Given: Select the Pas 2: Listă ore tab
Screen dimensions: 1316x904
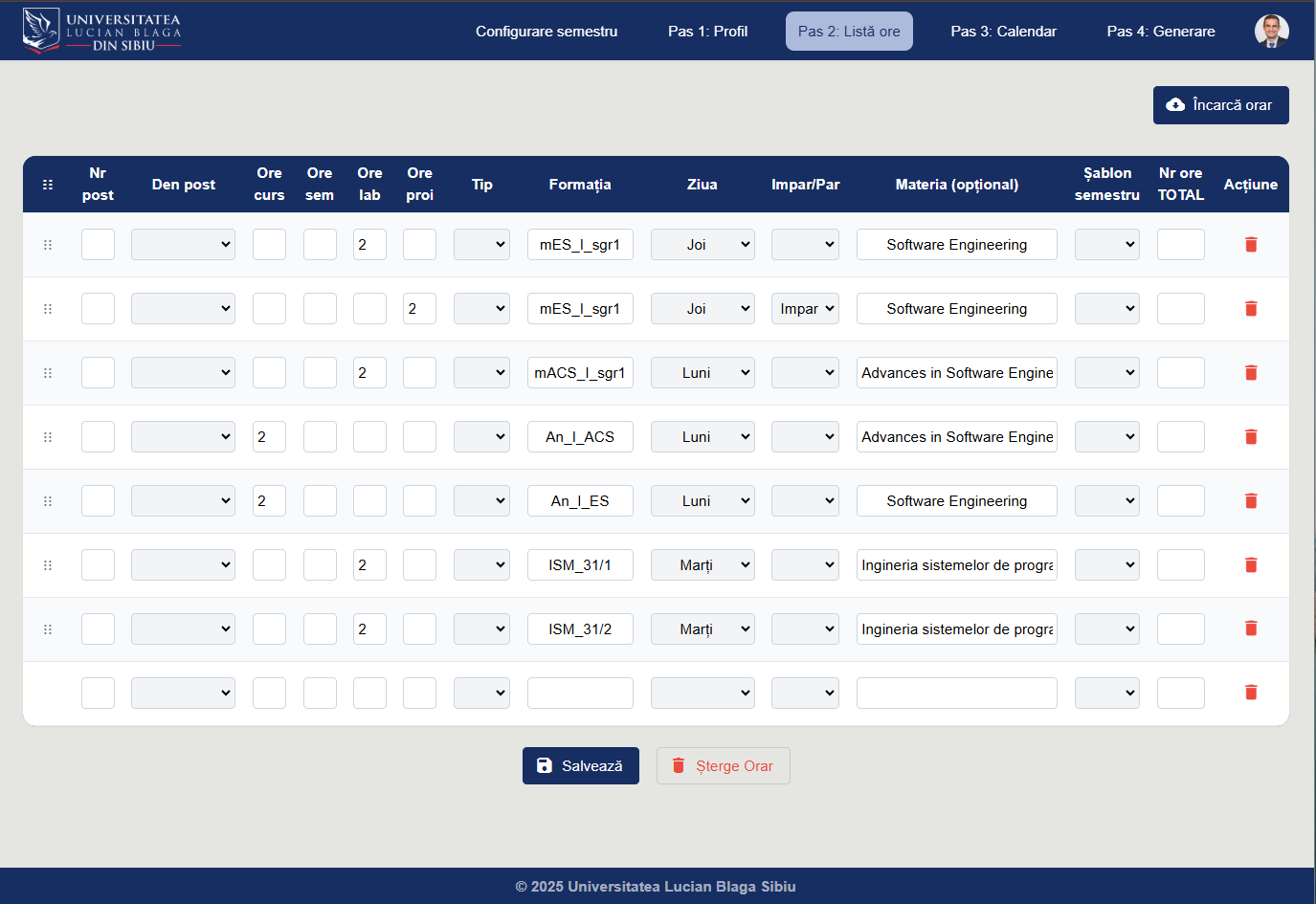Looking at the screenshot, I should (849, 32).
